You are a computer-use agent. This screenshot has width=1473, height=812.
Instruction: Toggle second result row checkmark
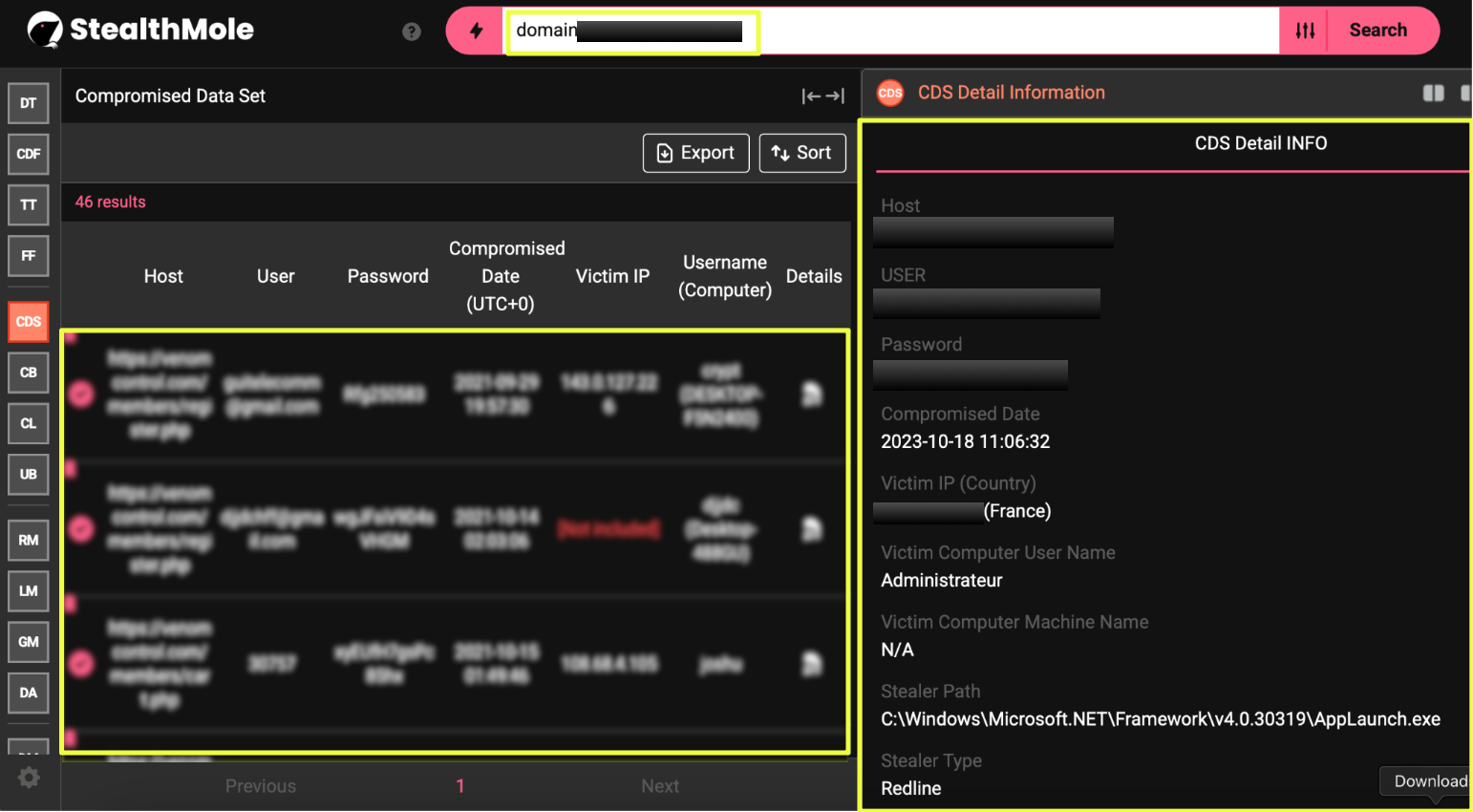tap(82, 528)
